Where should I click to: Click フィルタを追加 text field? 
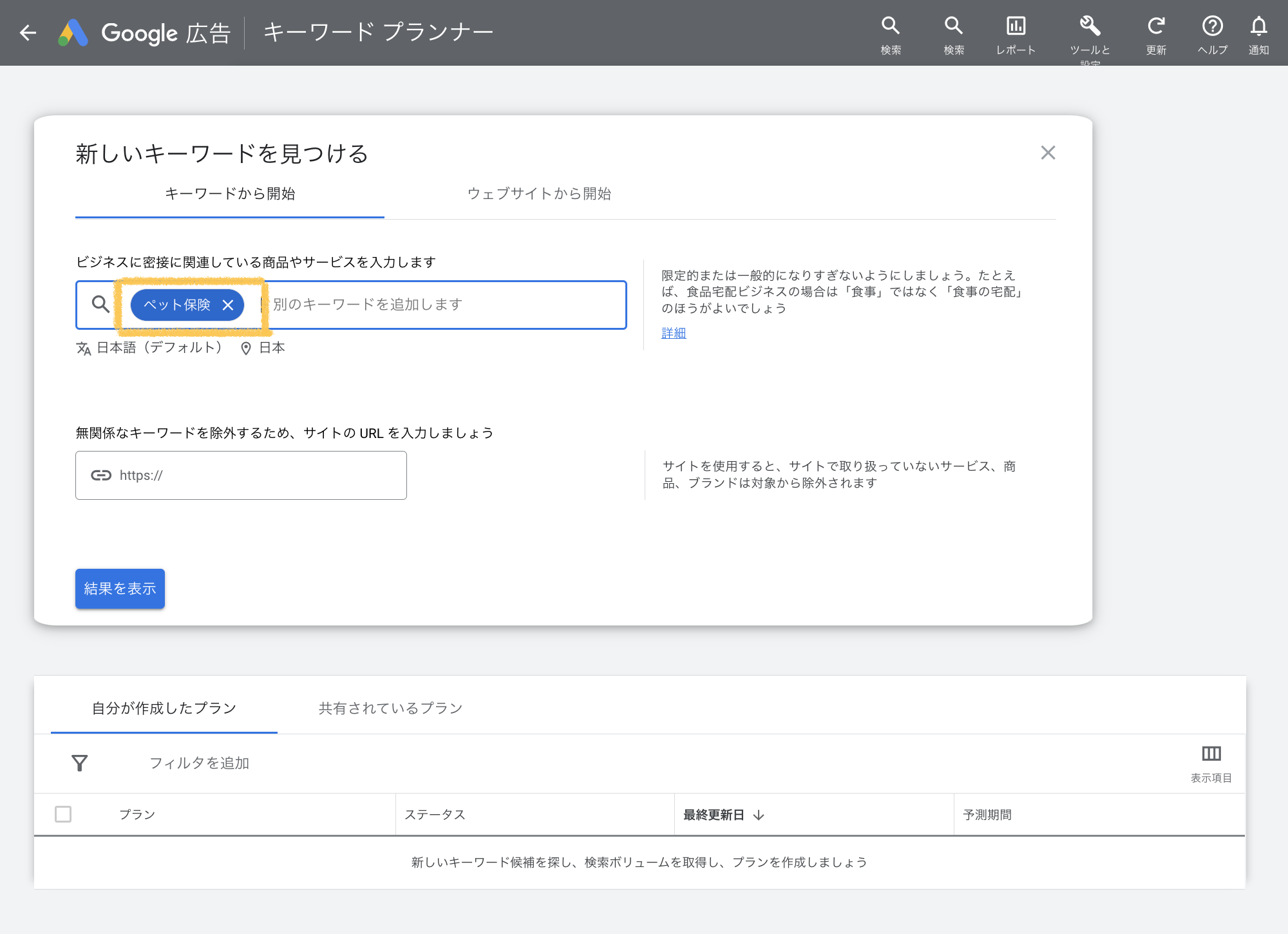(x=199, y=763)
